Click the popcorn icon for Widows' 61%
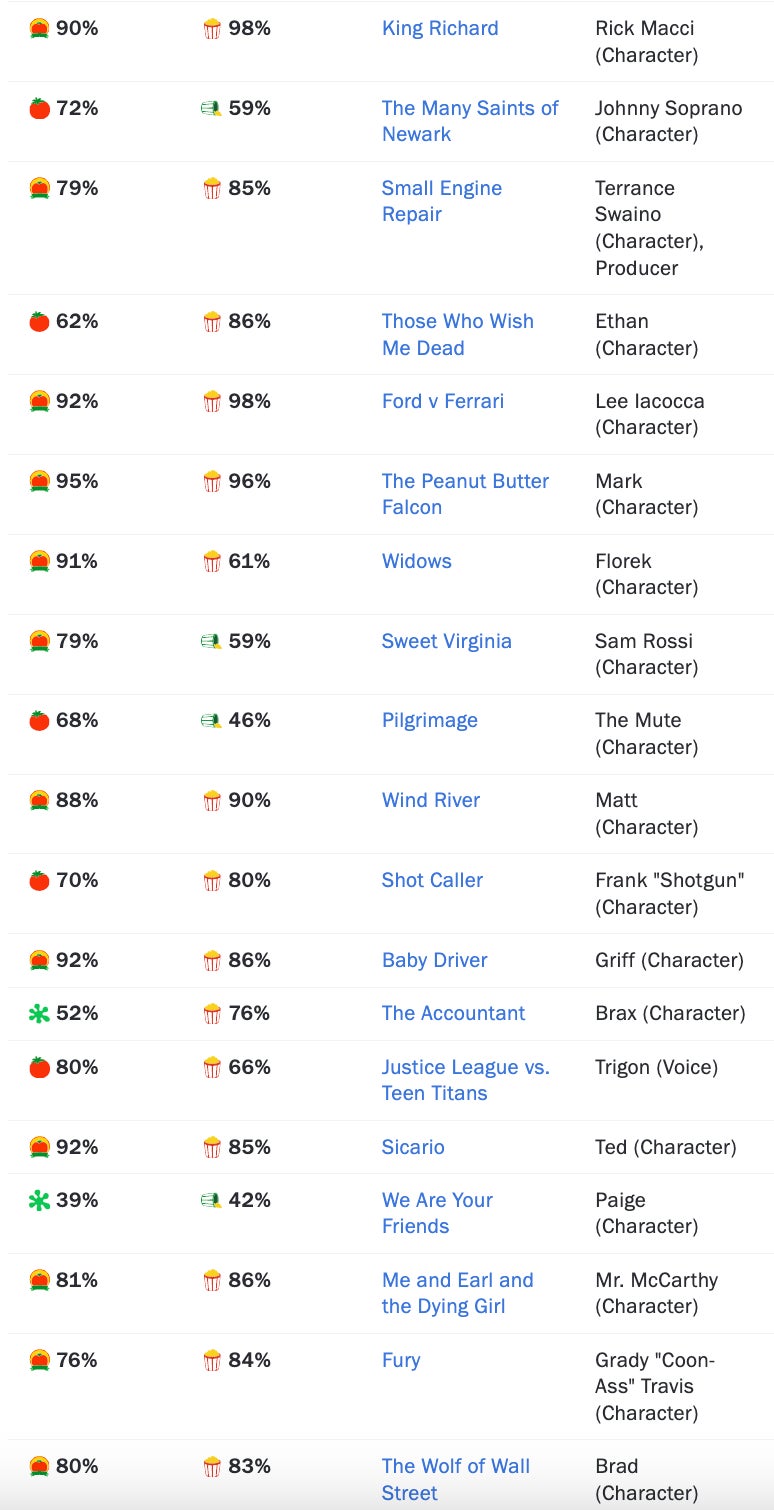Image resolution: width=774 pixels, height=1510 pixels. pos(212,562)
